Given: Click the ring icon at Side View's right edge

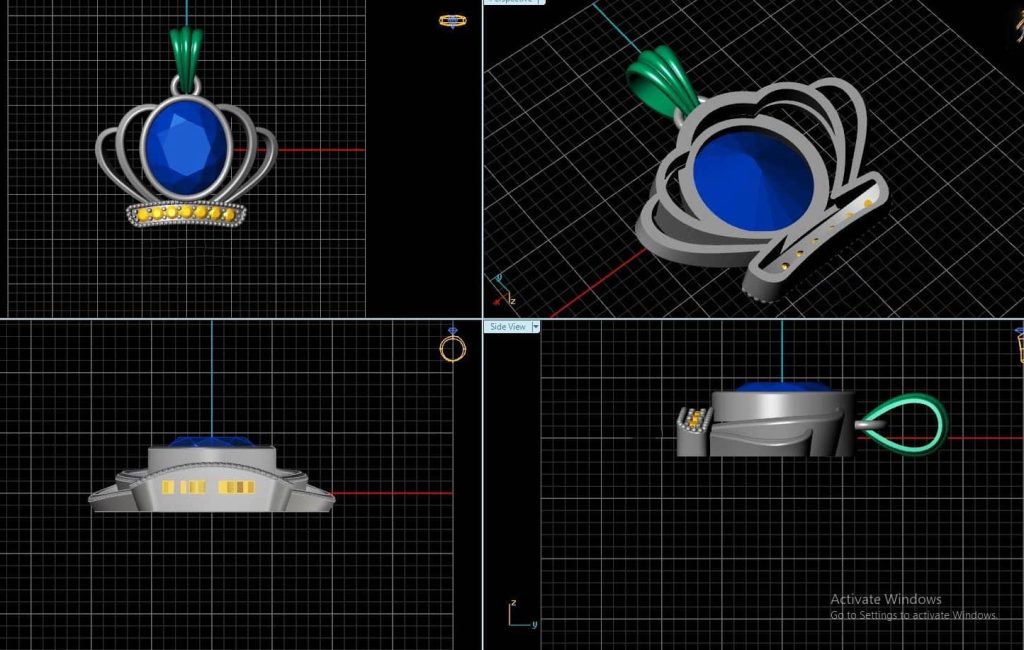Looking at the screenshot, I should pyautogui.click(x=1019, y=345).
